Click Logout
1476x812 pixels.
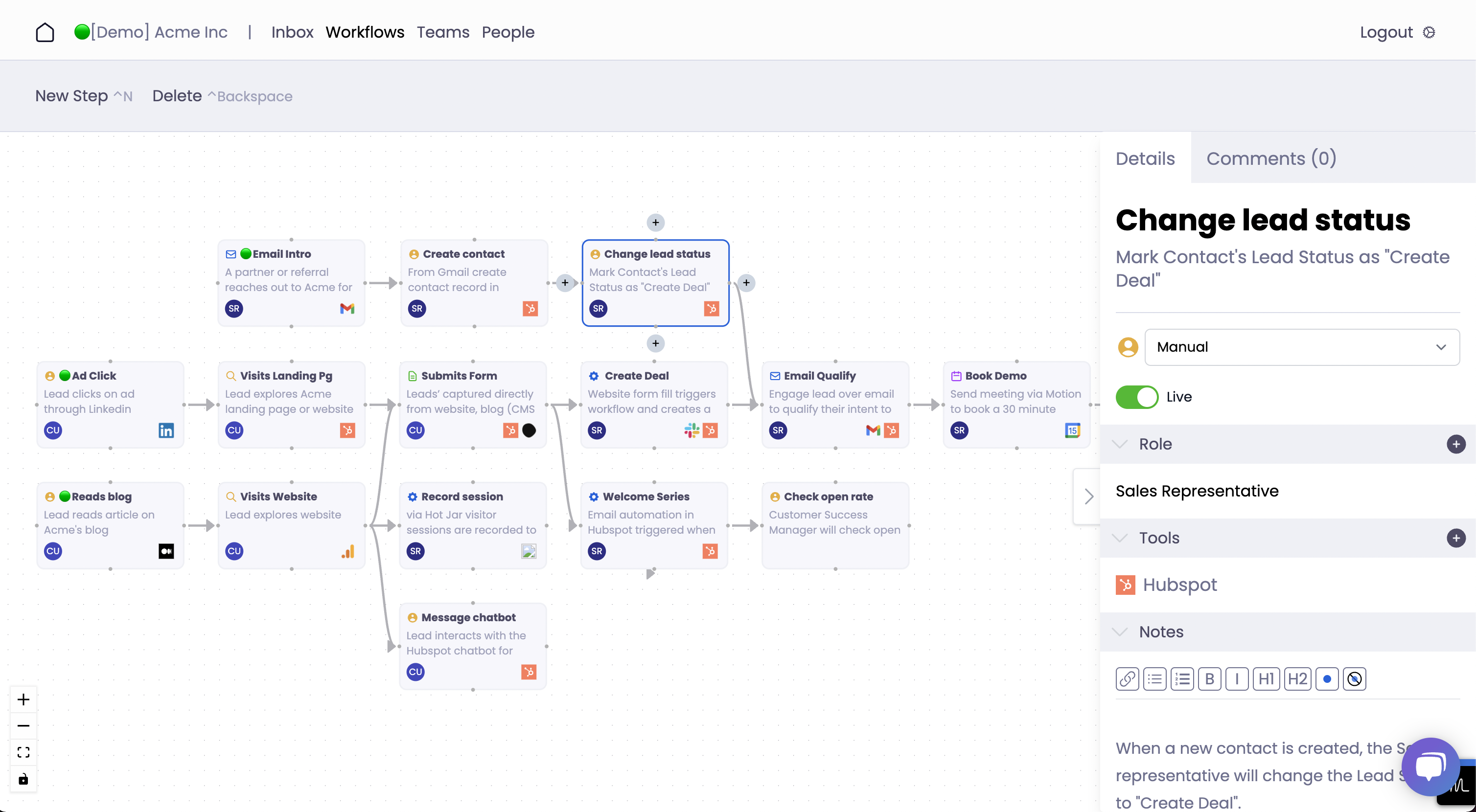click(1386, 32)
